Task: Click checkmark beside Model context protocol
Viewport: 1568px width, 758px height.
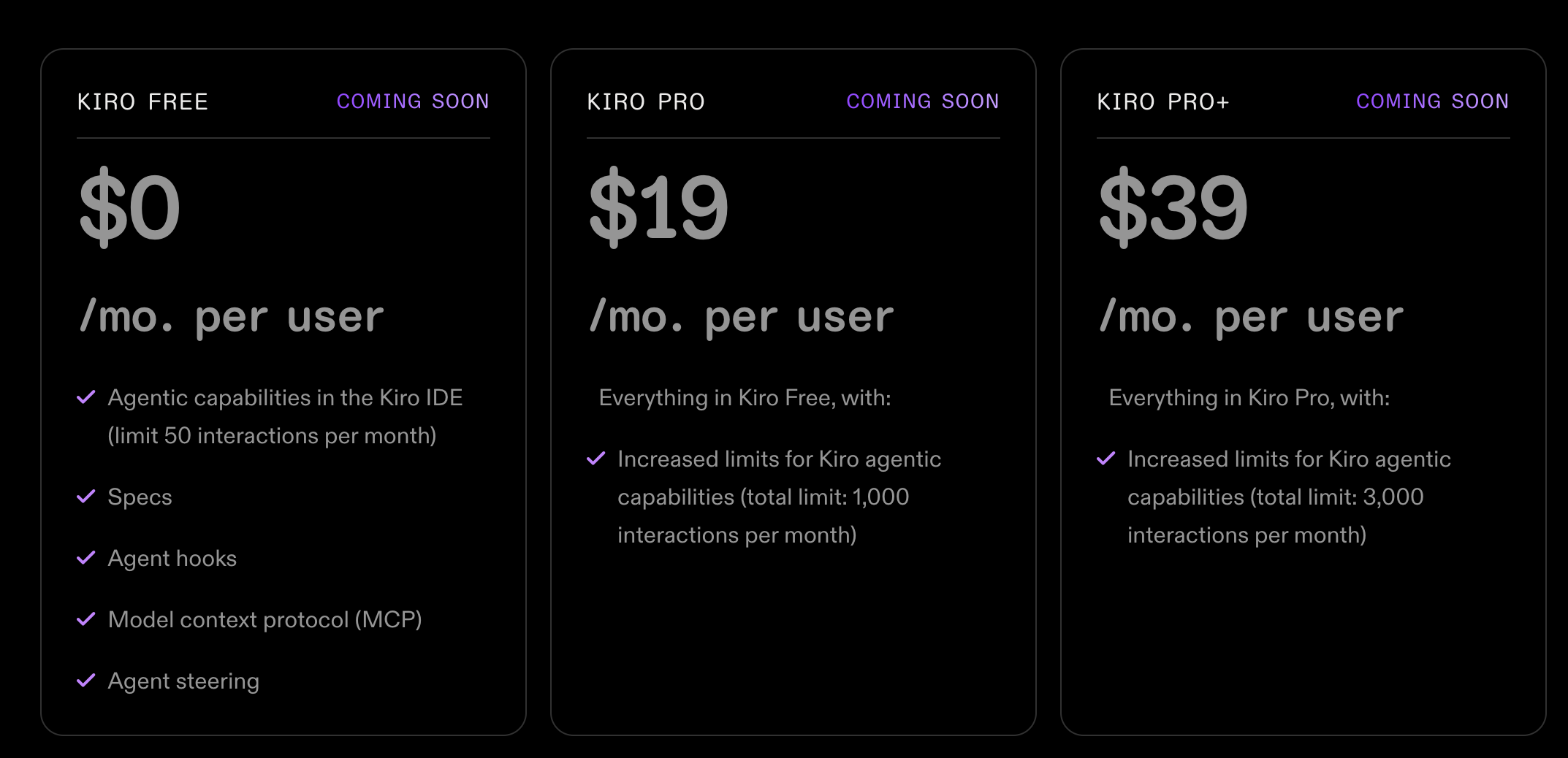Action: tap(86, 619)
